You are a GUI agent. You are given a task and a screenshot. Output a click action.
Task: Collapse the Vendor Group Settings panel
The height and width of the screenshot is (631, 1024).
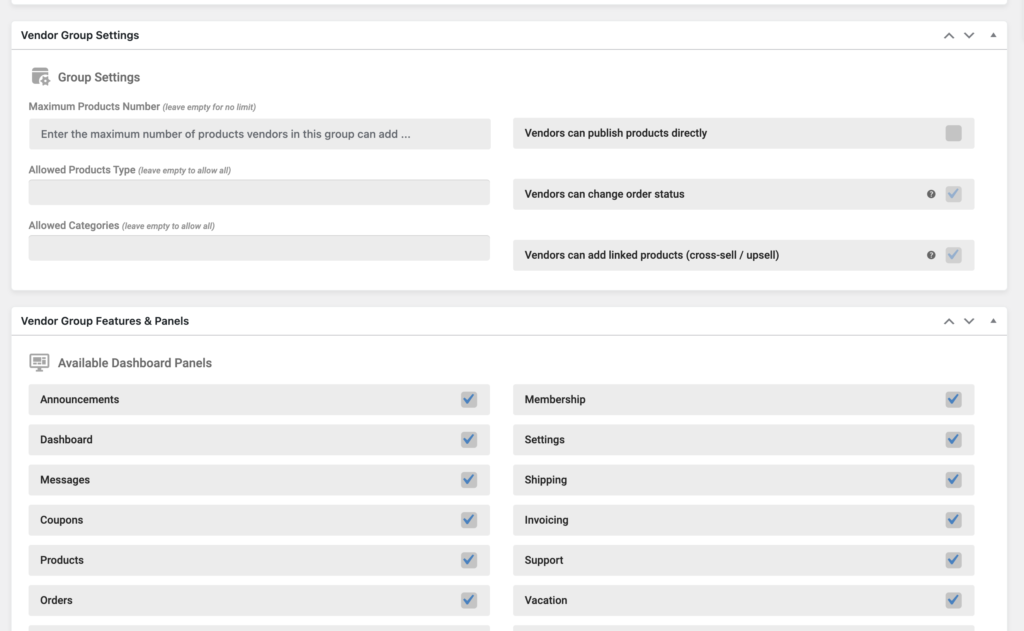(x=993, y=35)
